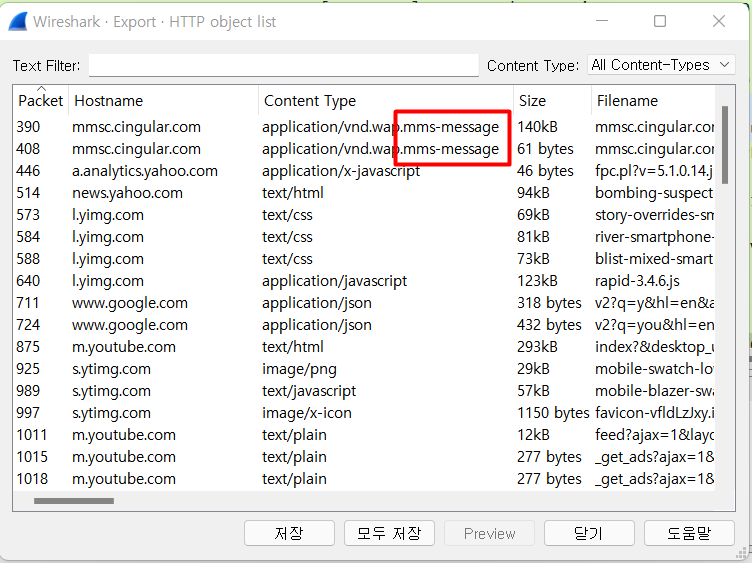Select packet 408 row
This screenshot has height=563, width=752.
tap(364, 149)
